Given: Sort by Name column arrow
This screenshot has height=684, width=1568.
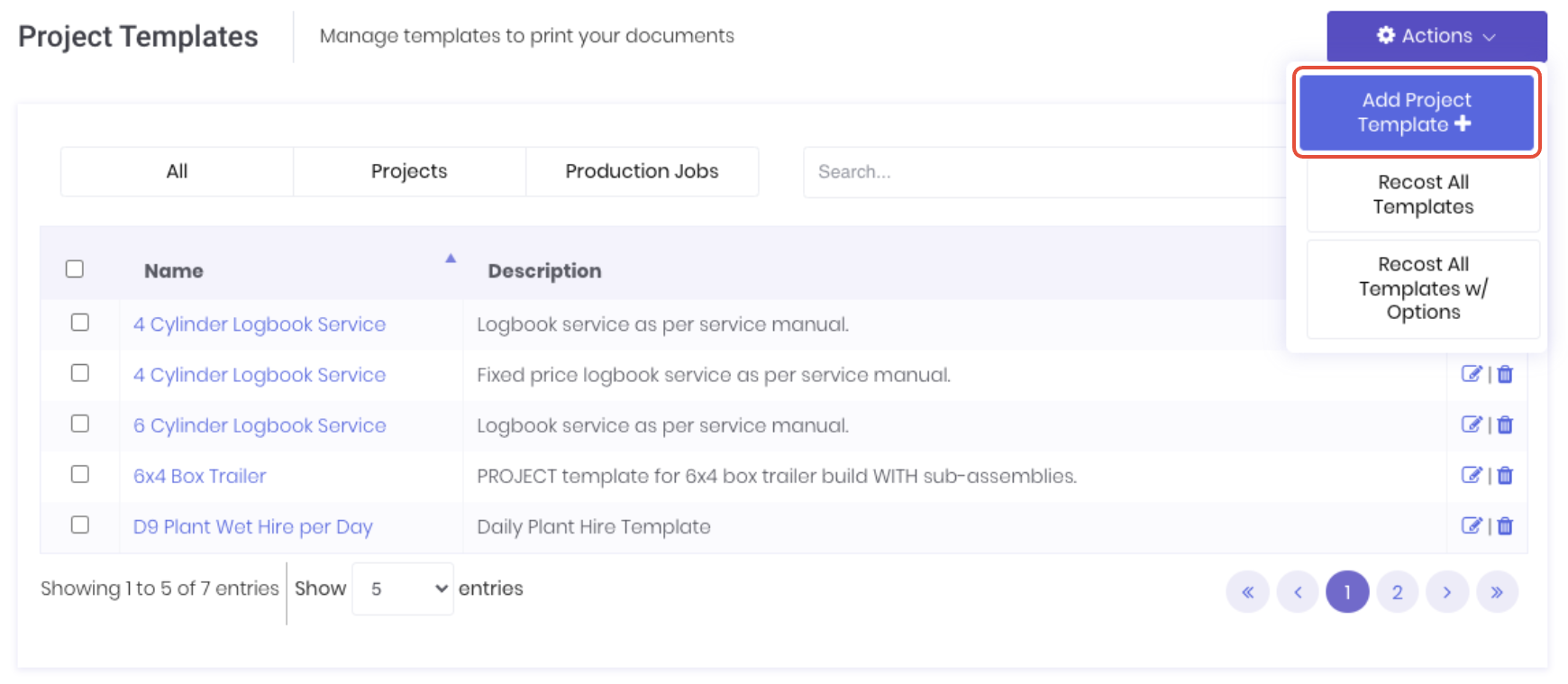Looking at the screenshot, I should [451, 259].
